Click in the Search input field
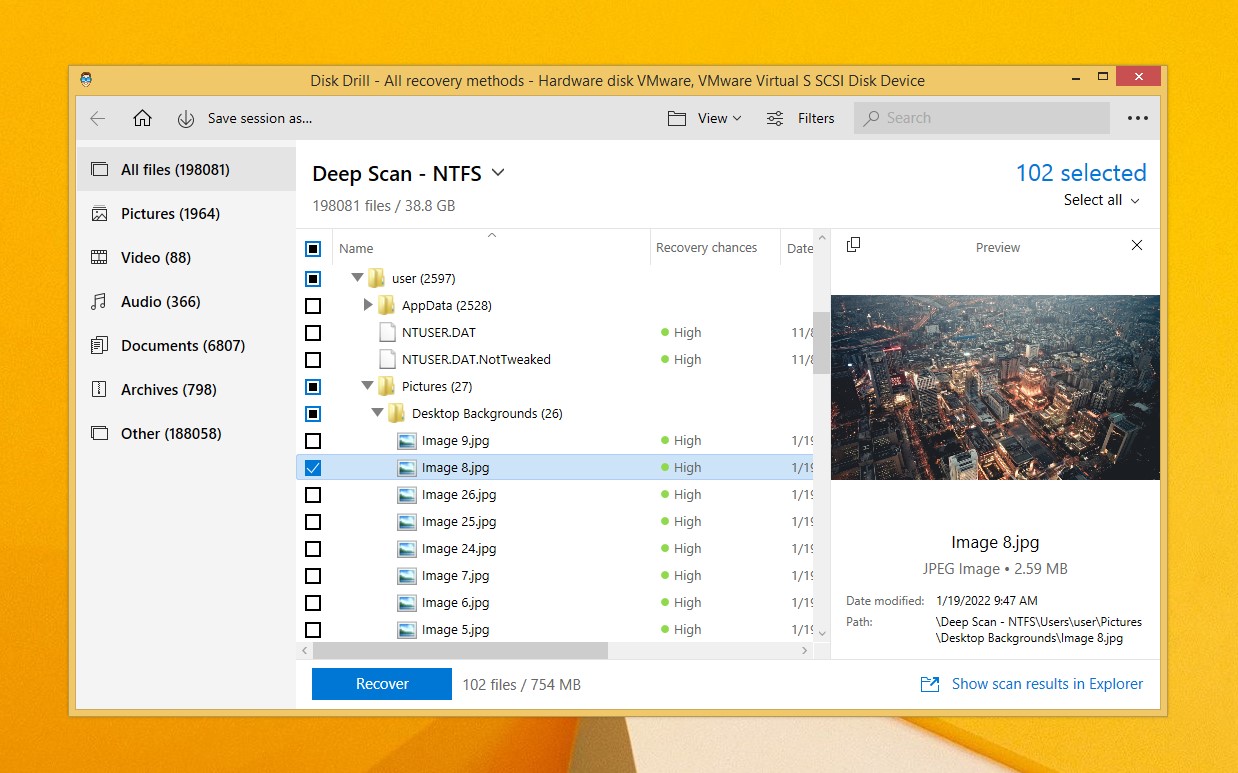The height and width of the screenshot is (773, 1238). [x=982, y=118]
